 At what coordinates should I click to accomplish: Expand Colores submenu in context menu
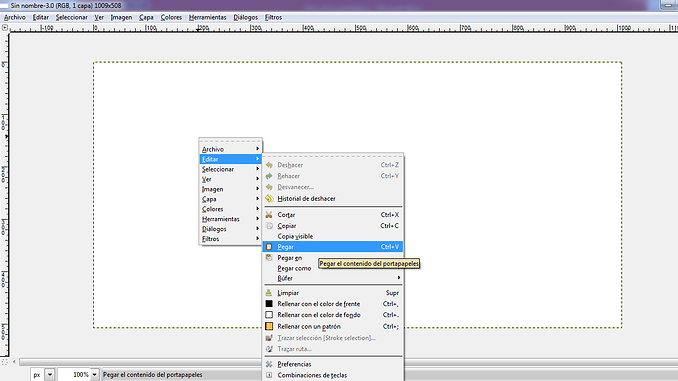[x=230, y=209]
